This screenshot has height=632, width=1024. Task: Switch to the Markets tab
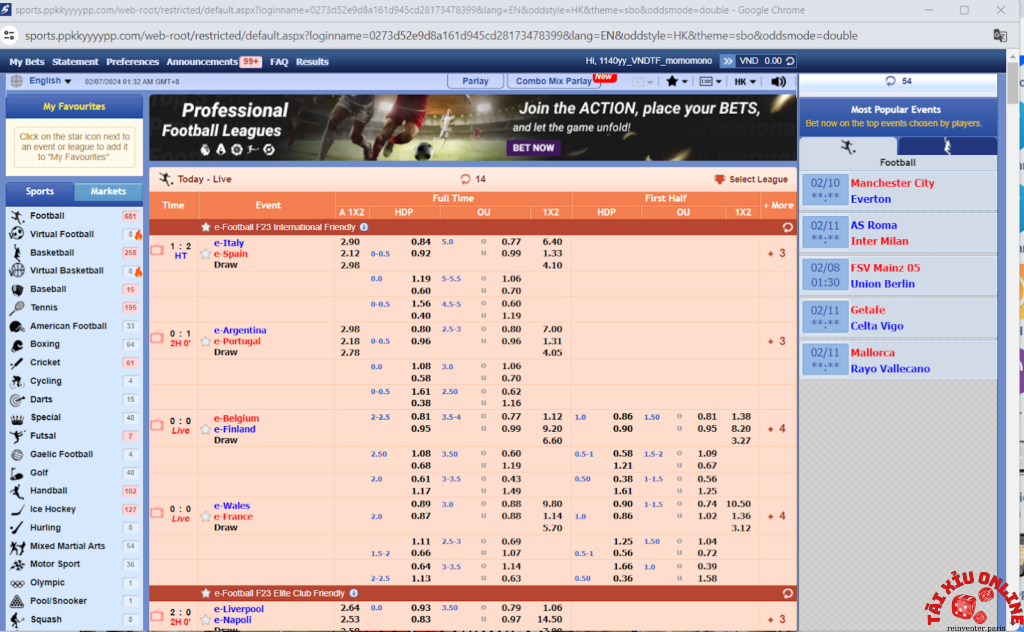108,191
